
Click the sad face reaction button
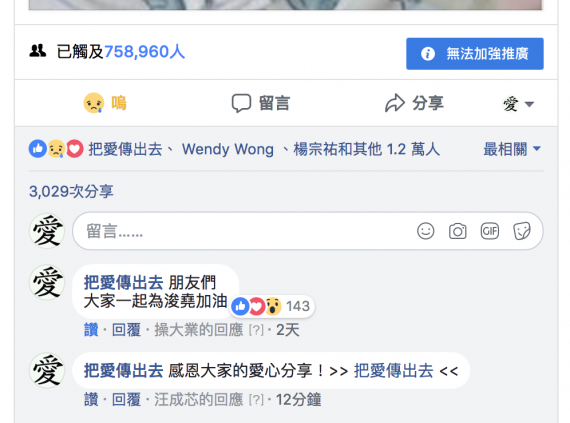105,103
